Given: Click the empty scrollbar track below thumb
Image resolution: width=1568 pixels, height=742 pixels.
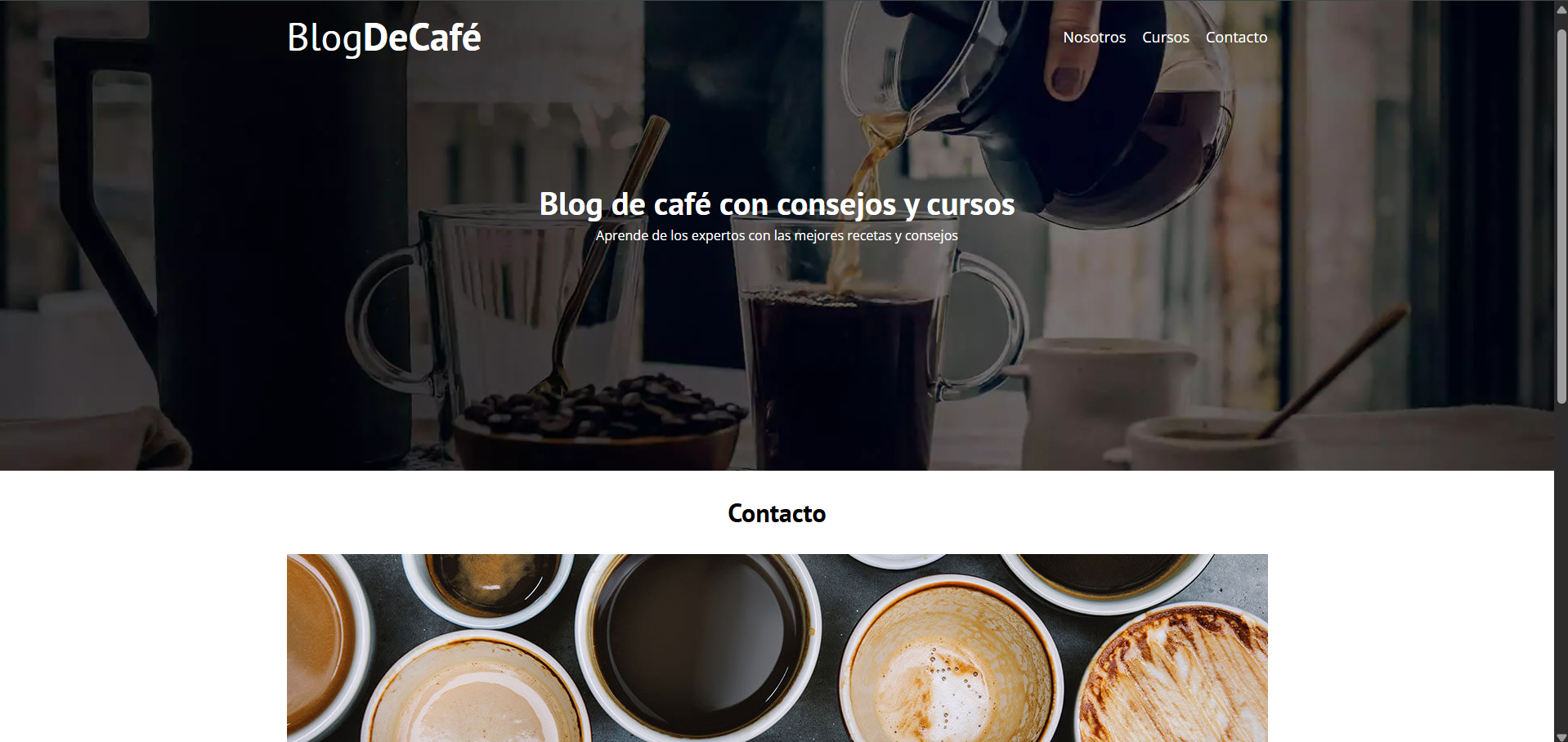Looking at the screenshot, I should coord(1561,564).
